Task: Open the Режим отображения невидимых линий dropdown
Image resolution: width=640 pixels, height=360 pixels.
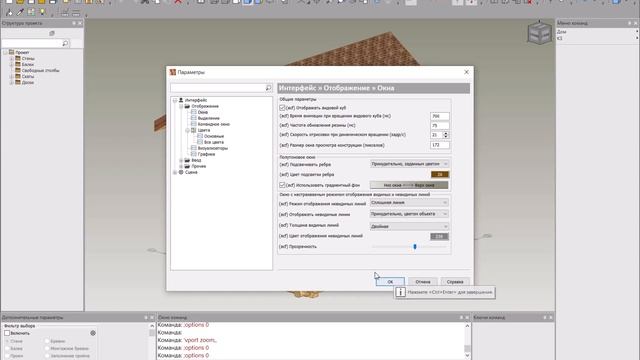Action: (409, 202)
